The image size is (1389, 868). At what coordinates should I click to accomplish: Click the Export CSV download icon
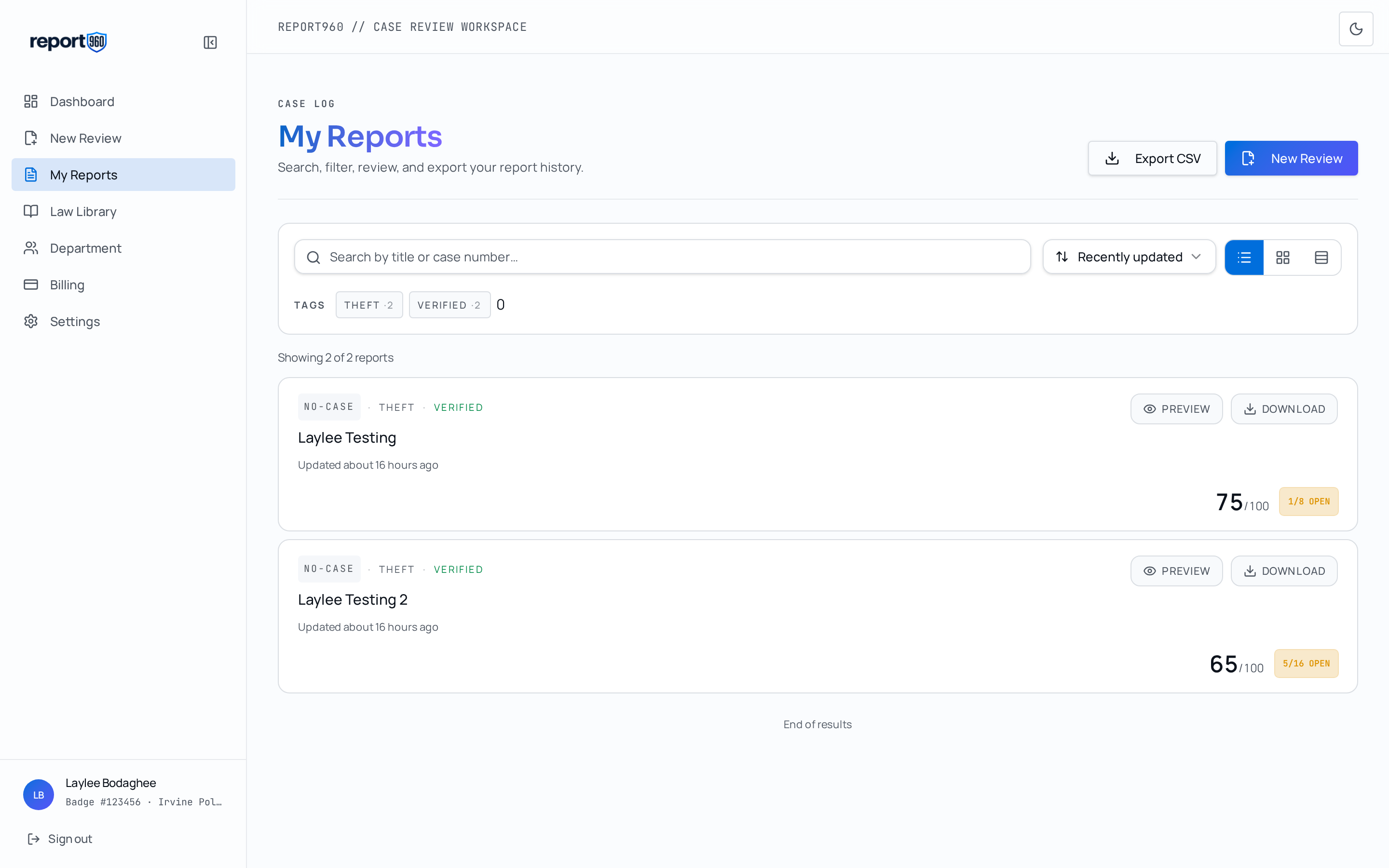(x=1112, y=159)
